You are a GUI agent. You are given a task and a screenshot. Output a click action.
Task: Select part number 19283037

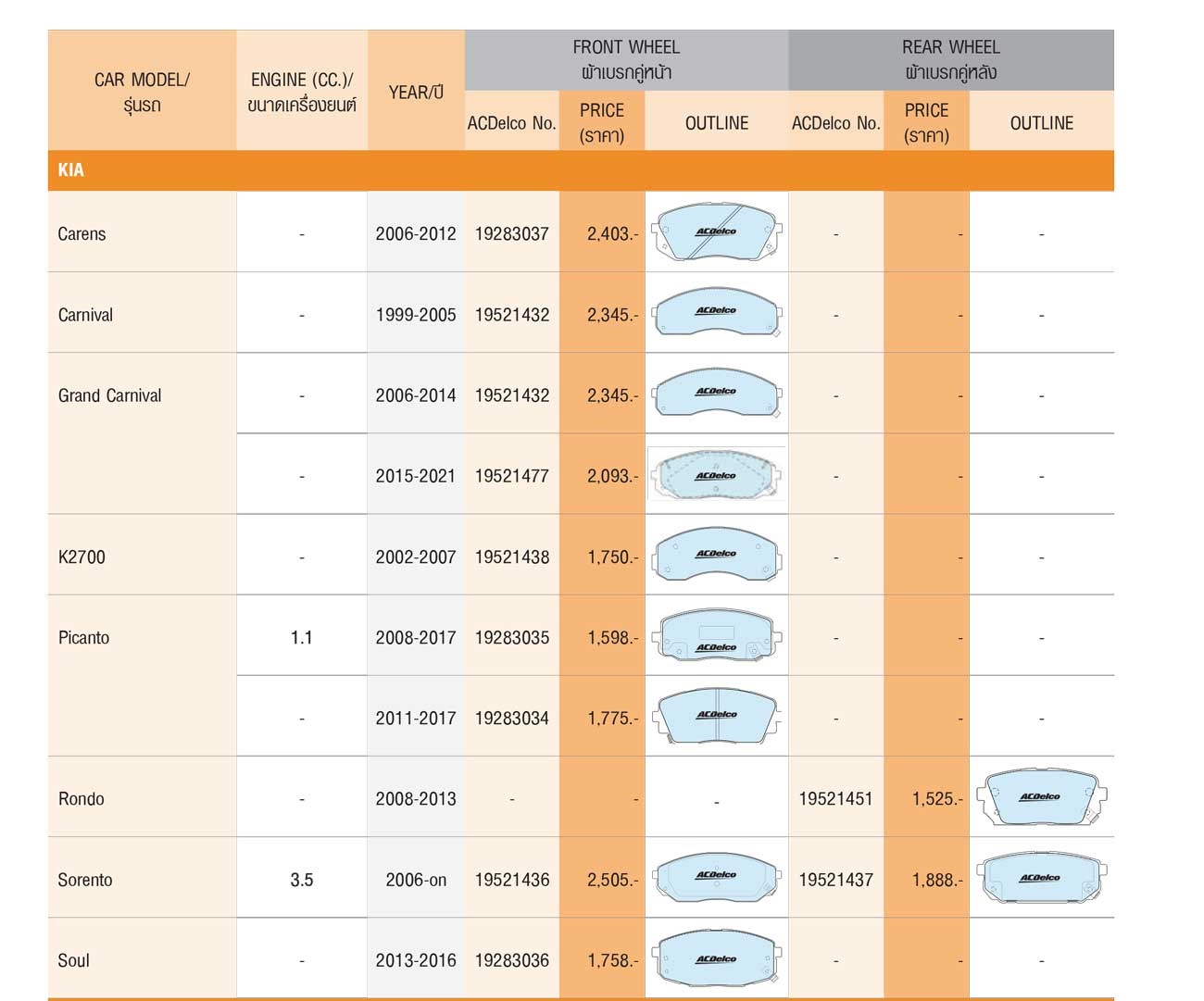click(512, 233)
